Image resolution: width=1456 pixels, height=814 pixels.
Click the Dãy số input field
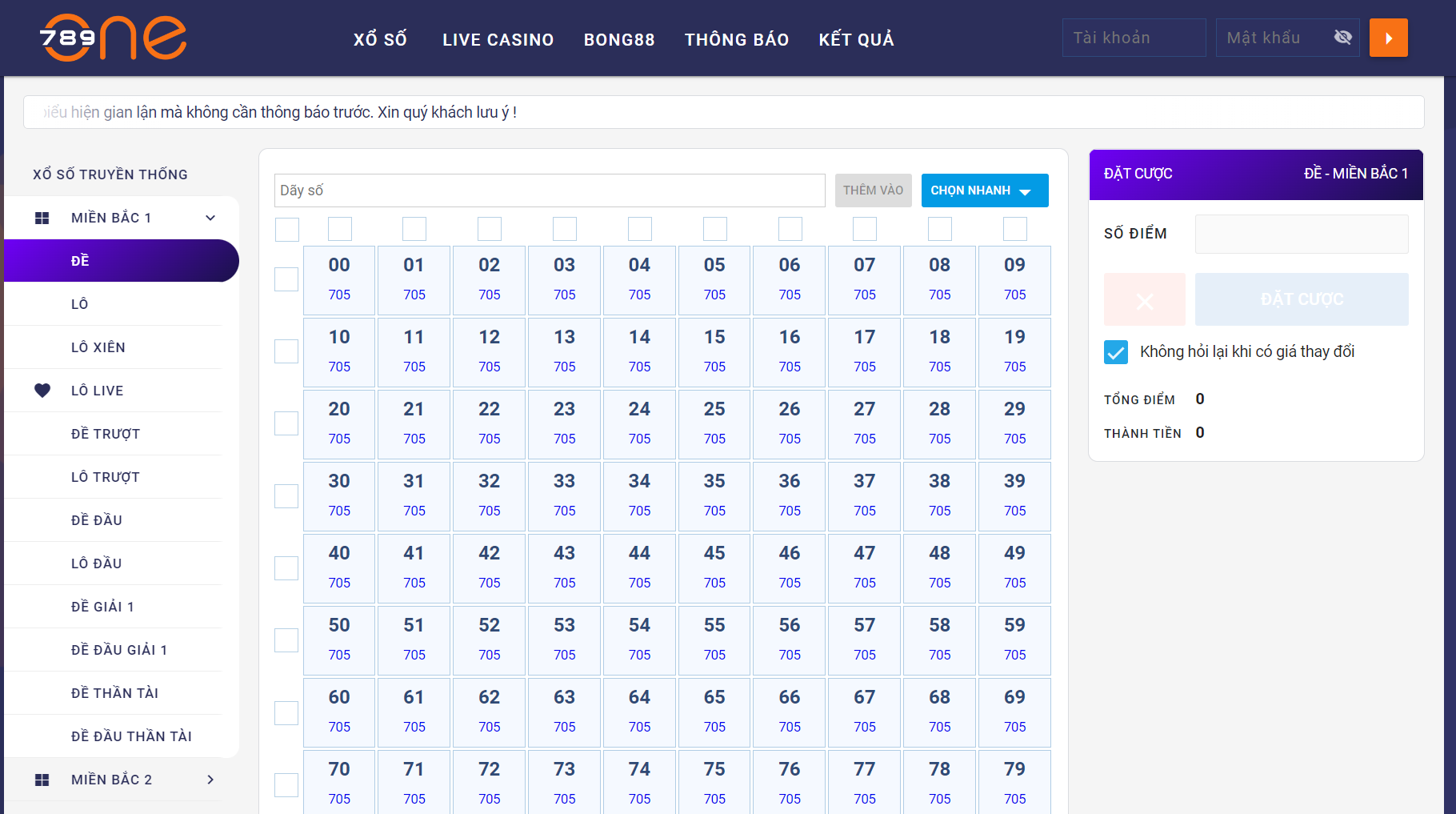550,190
